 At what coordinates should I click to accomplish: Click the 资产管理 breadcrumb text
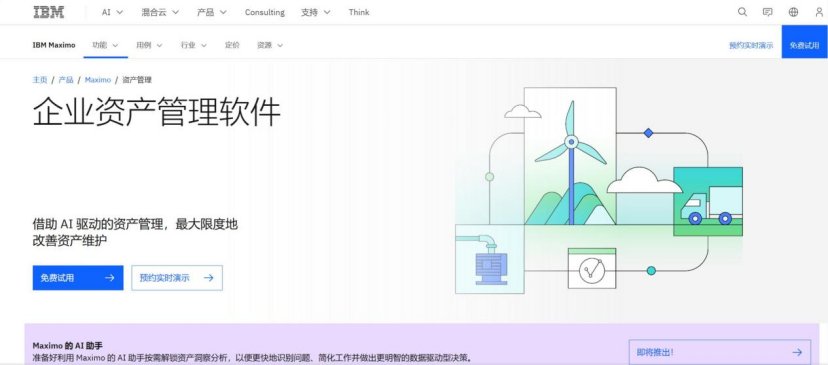click(137, 80)
